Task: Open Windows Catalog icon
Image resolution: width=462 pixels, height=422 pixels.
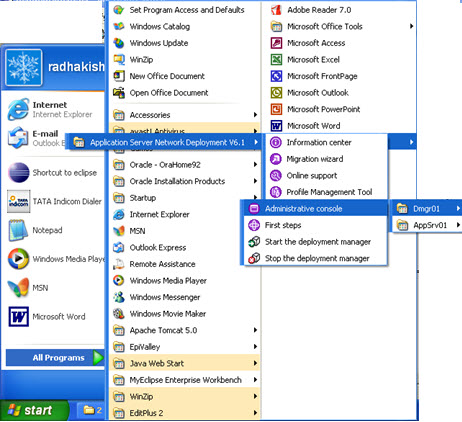Action: coord(119,26)
